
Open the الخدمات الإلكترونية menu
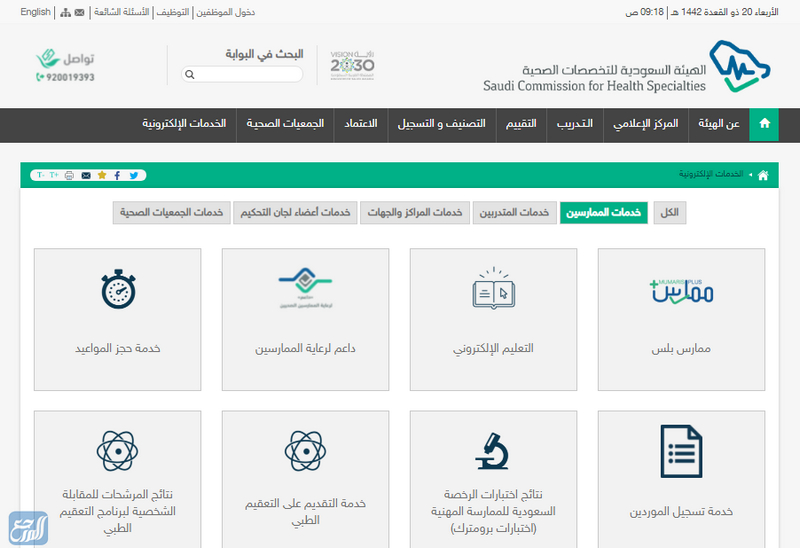point(184,124)
